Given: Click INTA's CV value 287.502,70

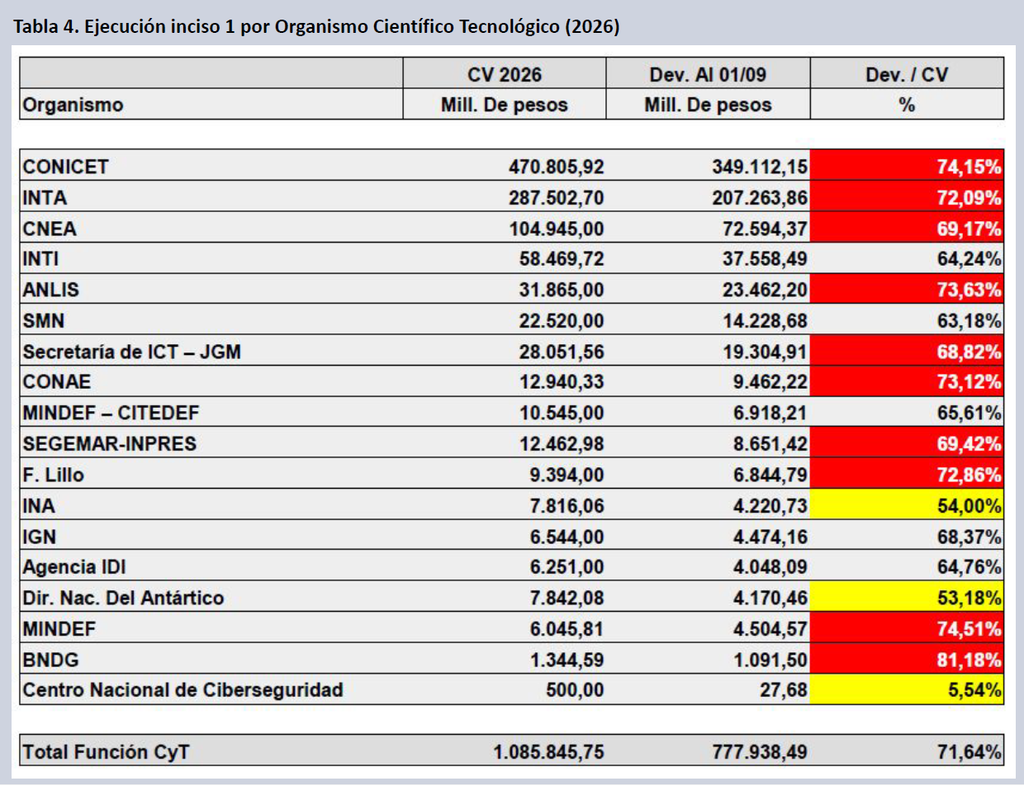Looking at the screenshot, I should (556, 197).
